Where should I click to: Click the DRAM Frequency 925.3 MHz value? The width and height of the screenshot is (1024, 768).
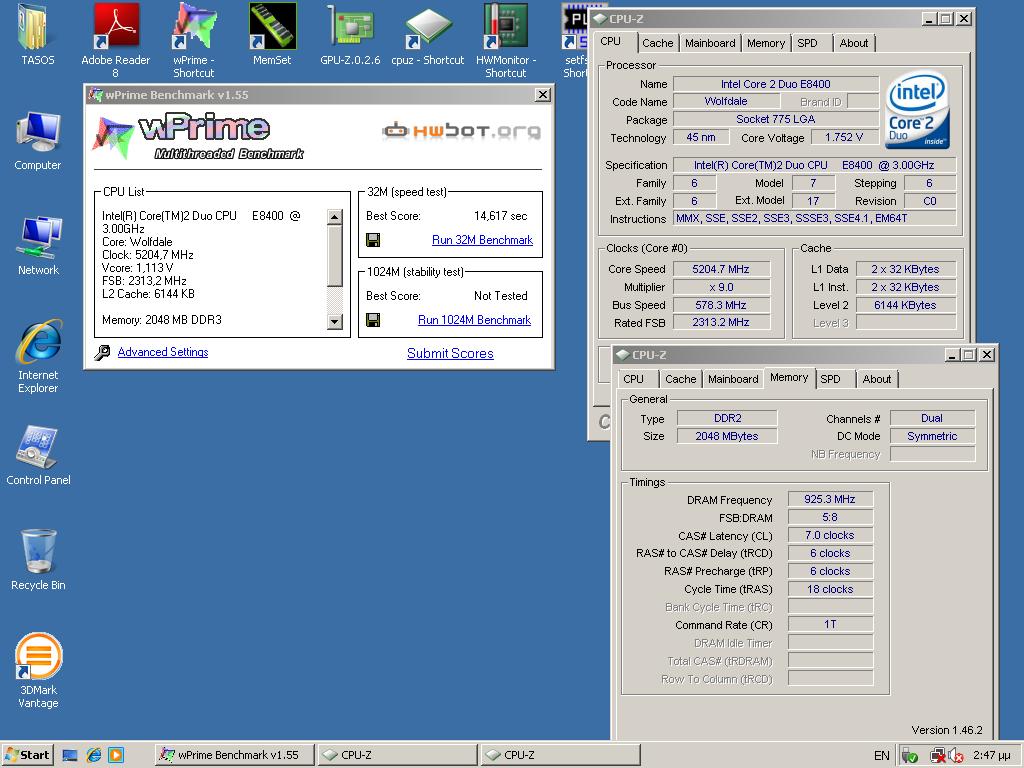[830, 499]
